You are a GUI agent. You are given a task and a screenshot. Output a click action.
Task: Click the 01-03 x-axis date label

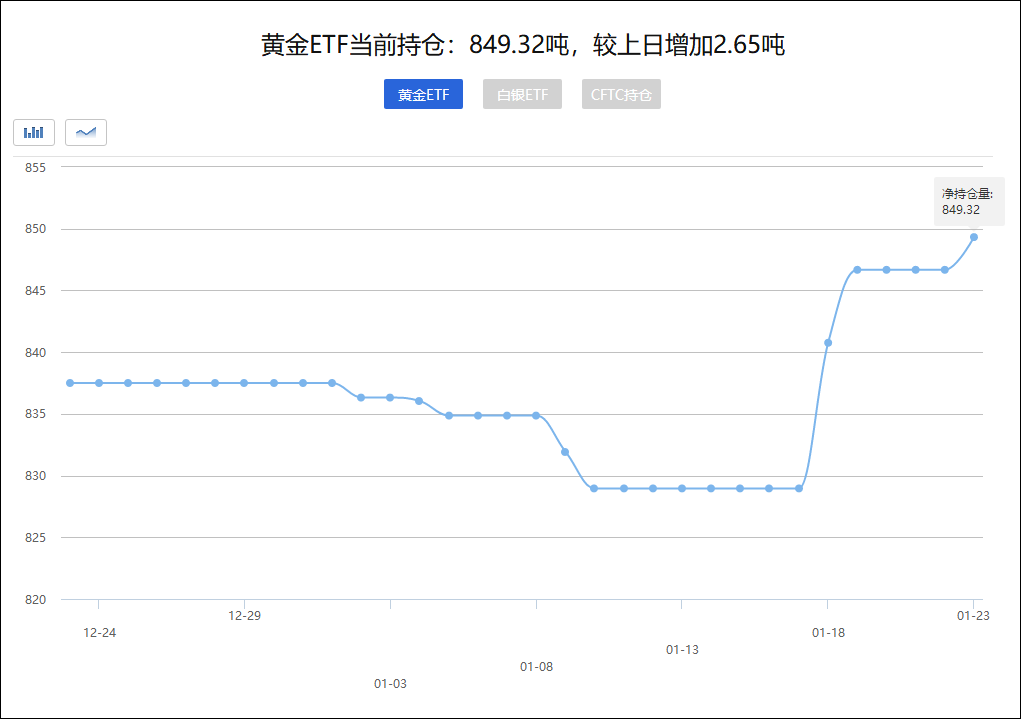[x=390, y=684]
